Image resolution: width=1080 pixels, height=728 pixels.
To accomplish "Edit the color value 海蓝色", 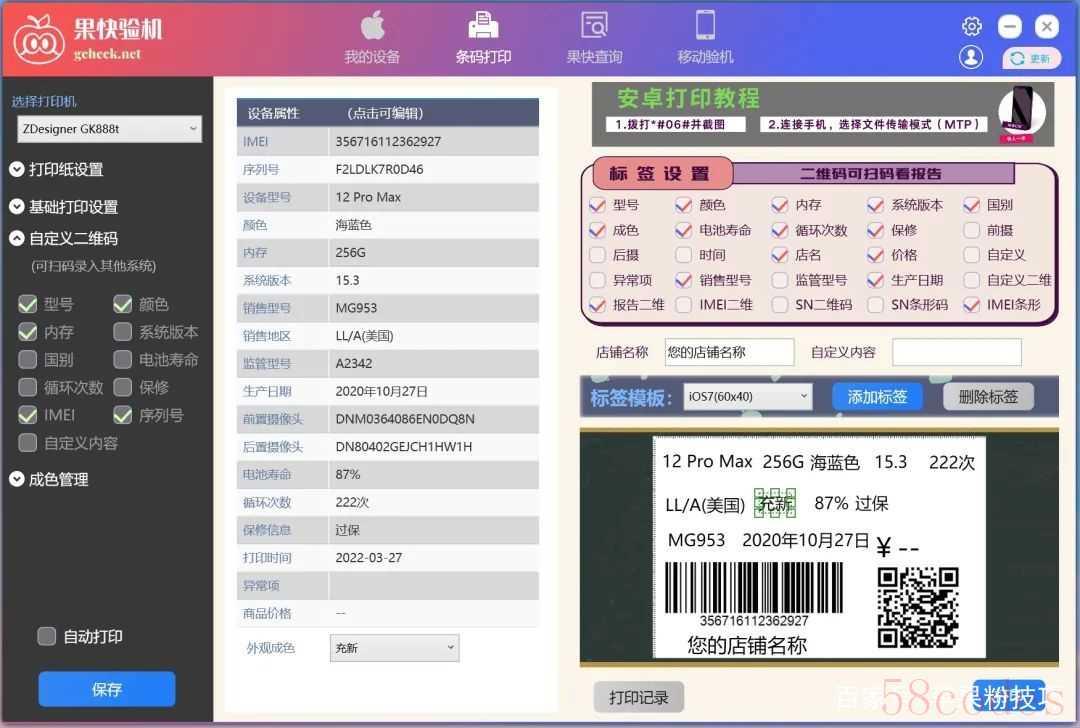I will click(433, 225).
